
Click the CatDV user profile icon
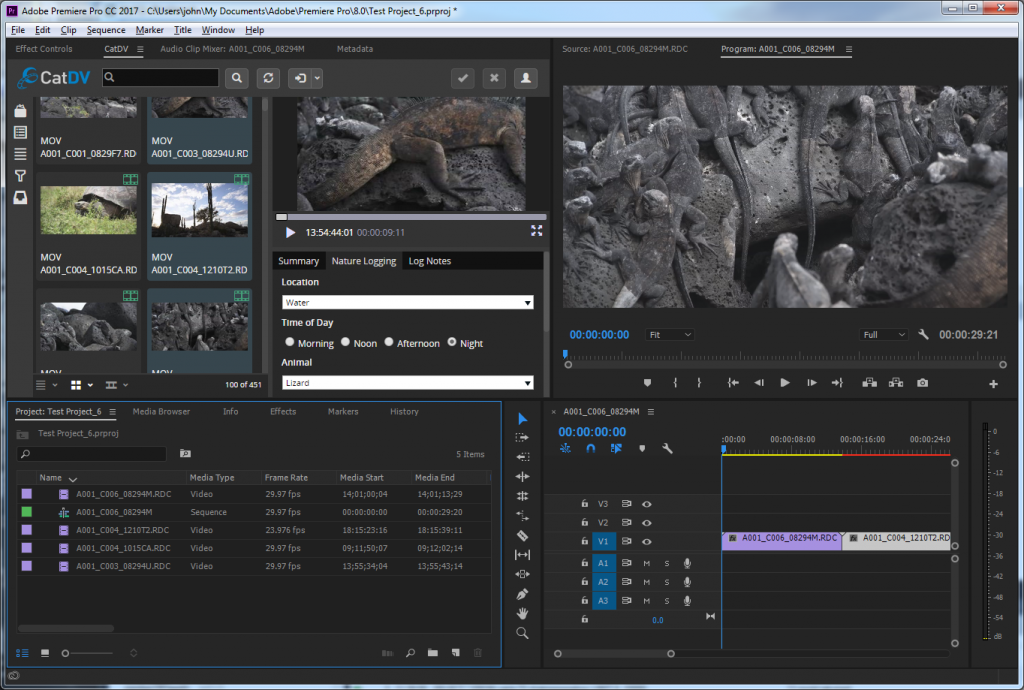coord(526,78)
